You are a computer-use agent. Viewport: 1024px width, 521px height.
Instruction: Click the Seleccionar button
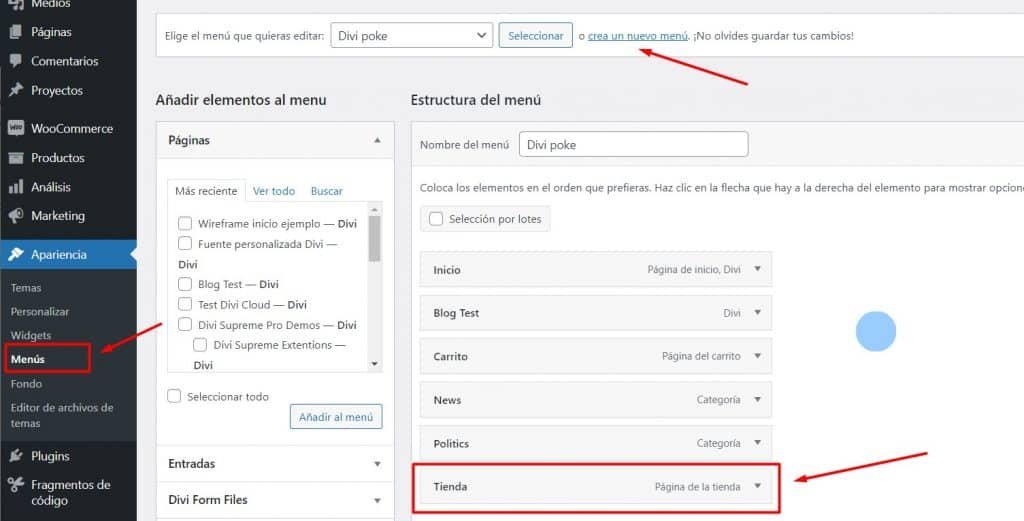pyautogui.click(x=536, y=35)
